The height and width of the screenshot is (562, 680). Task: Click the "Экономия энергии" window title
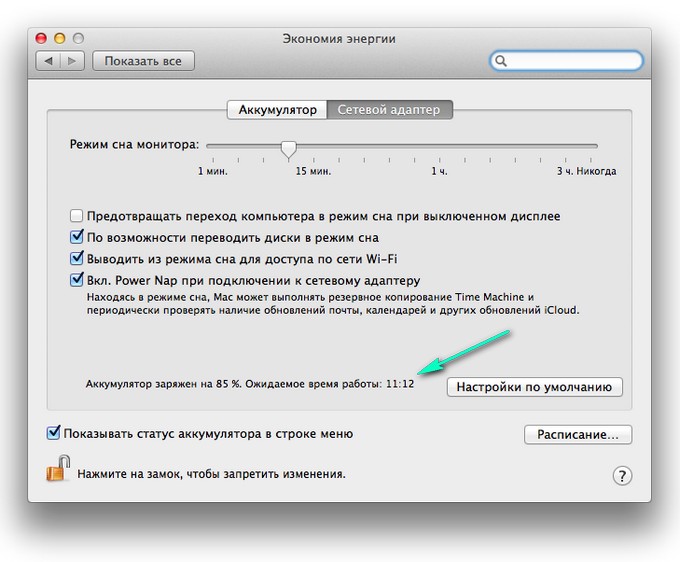tap(339, 39)
